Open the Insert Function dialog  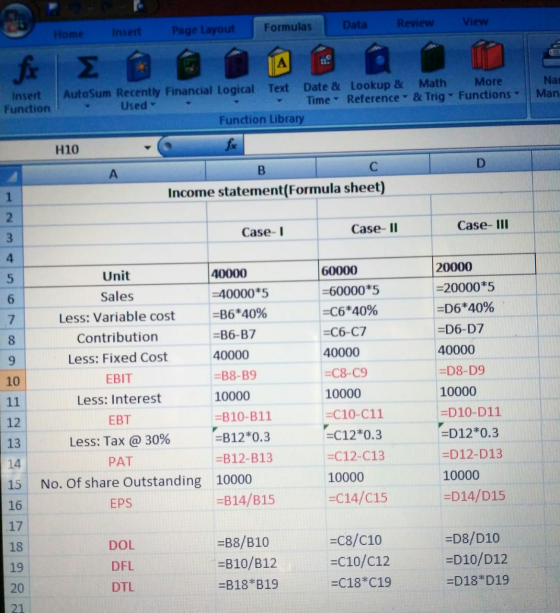[x=27, y=84]
